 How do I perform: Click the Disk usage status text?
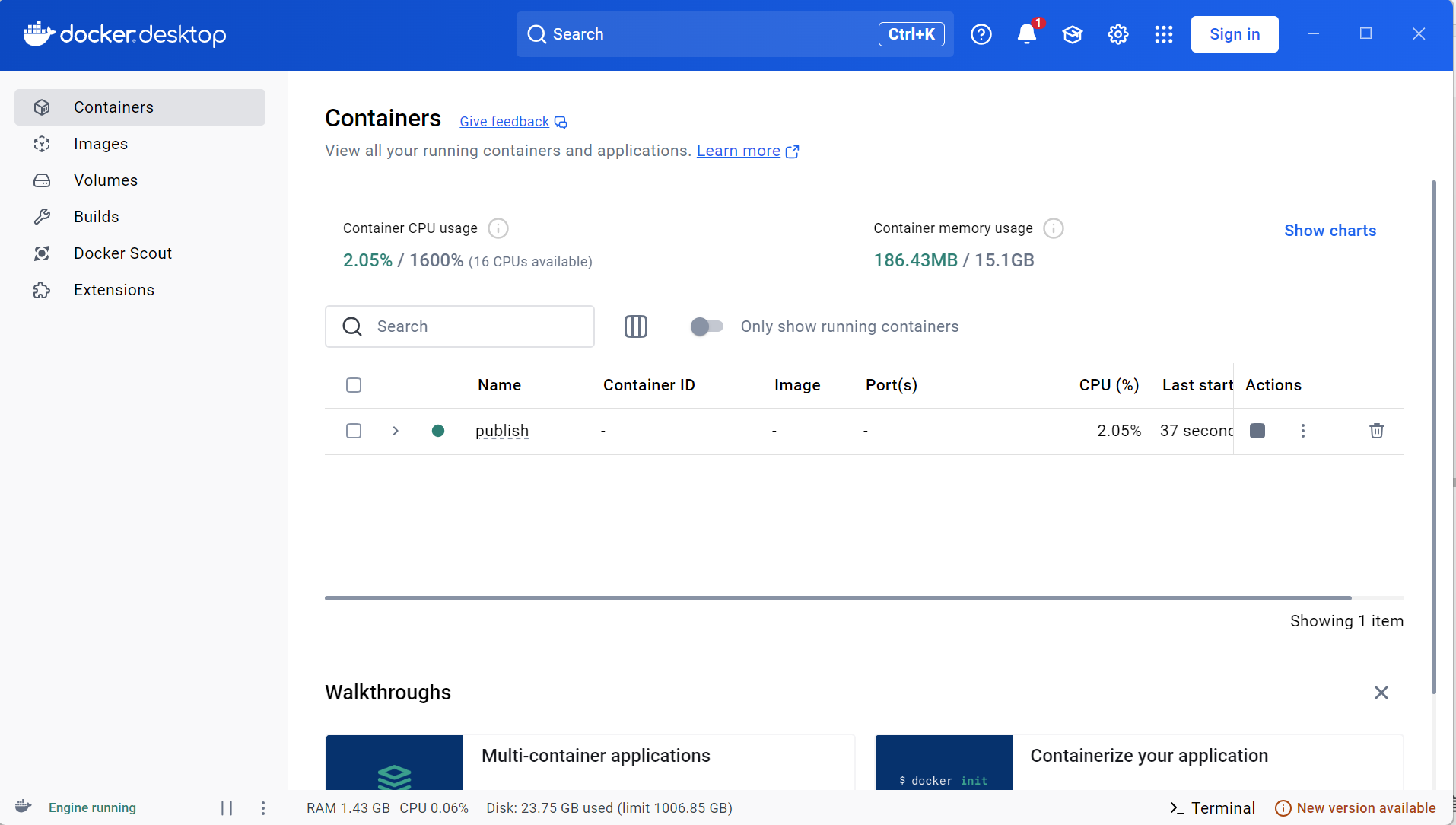[x=609, y=808]
